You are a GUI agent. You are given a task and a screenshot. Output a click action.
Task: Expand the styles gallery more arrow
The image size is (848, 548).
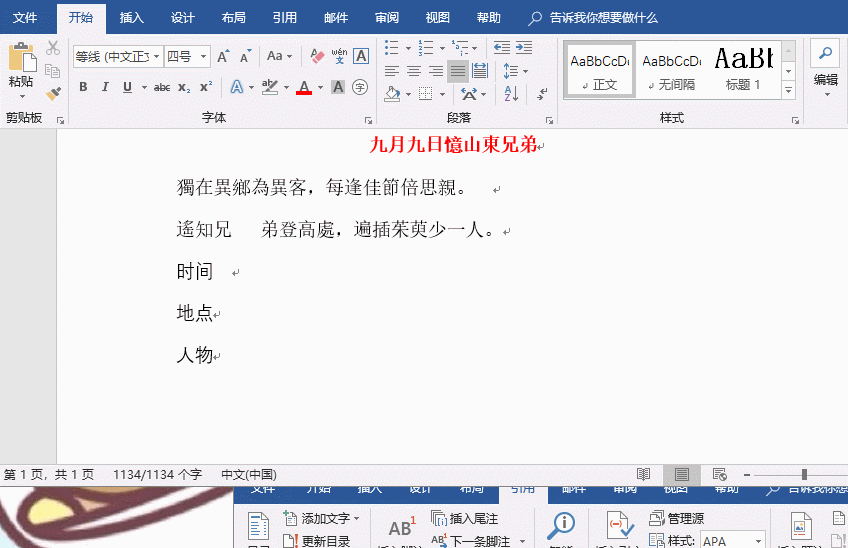(x=789, y=90)
